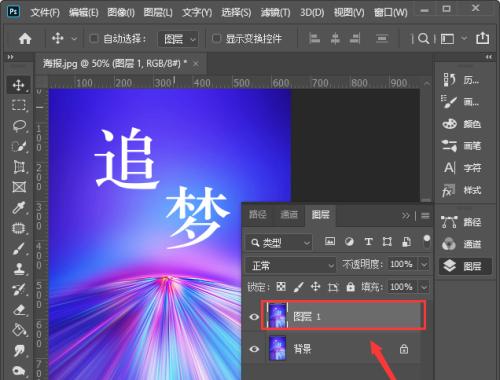This screenshot has height=380, width=500.
Task: Open the Layers panel flyout menu
Action: pyautogui.click(x=425, y=216)
